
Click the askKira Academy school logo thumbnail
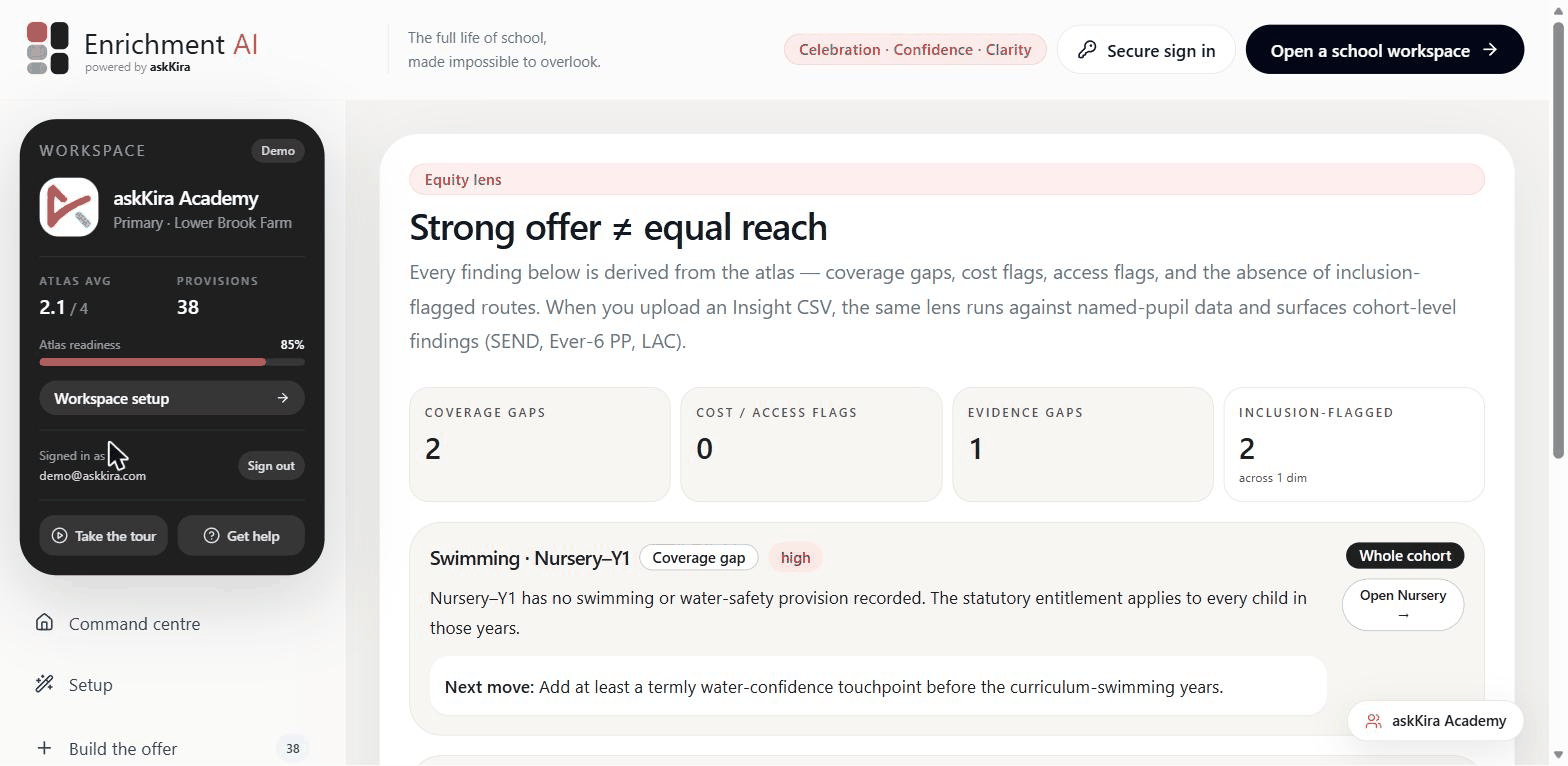pos(69,207)
